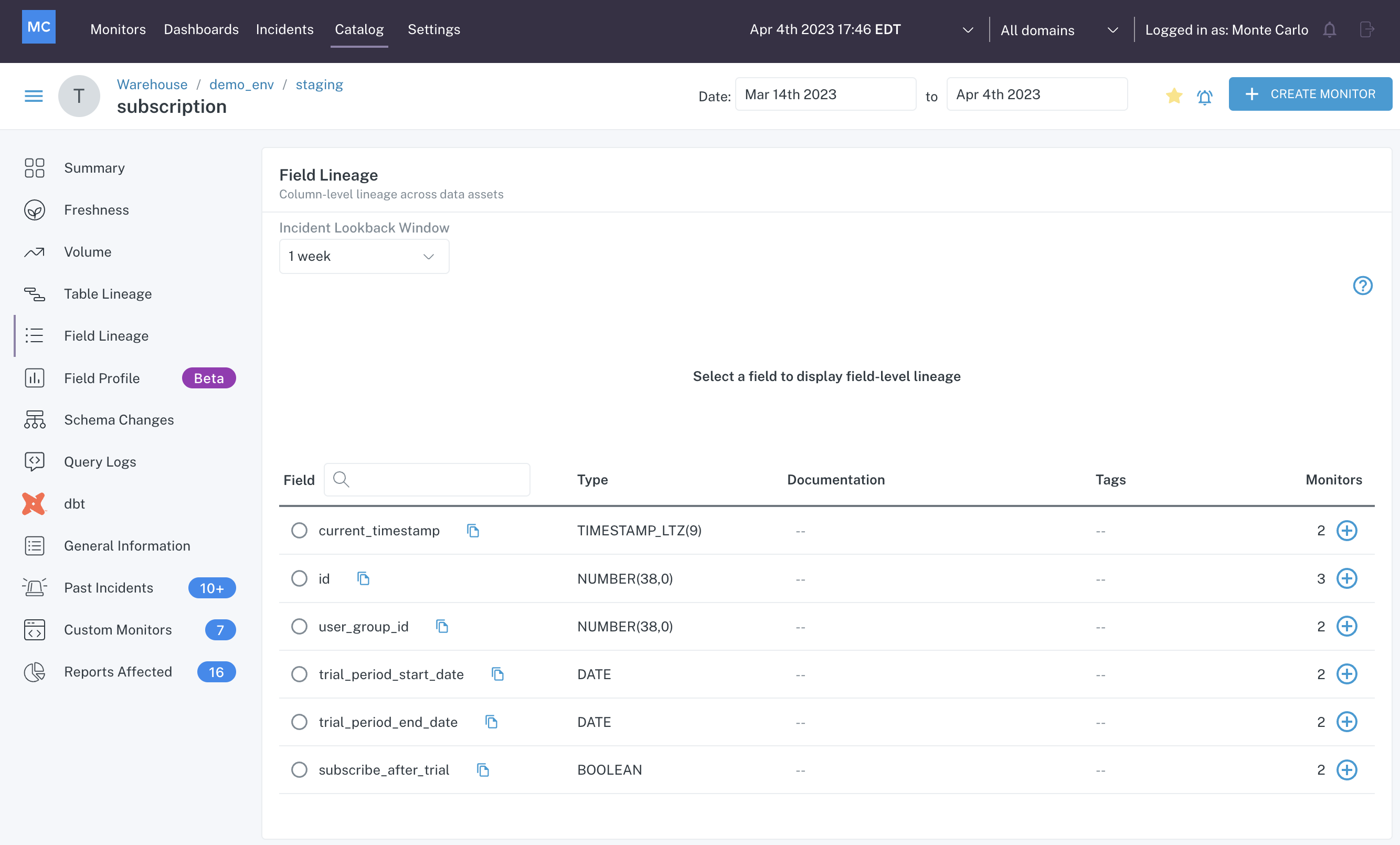Viewport: 1400px width, 845px height.
Task: Follow the Warehouse breadcrumb link
Action: click(x=152, y=84)
